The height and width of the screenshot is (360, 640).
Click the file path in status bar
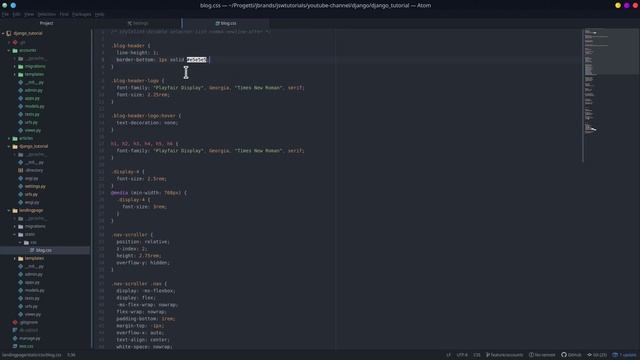pyautogui.click(x=31, y=355)
